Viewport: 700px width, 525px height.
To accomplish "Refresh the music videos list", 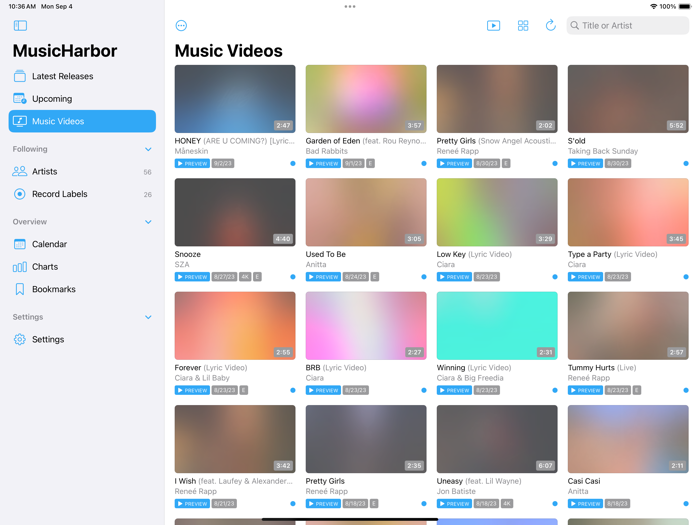I will 550,25.
